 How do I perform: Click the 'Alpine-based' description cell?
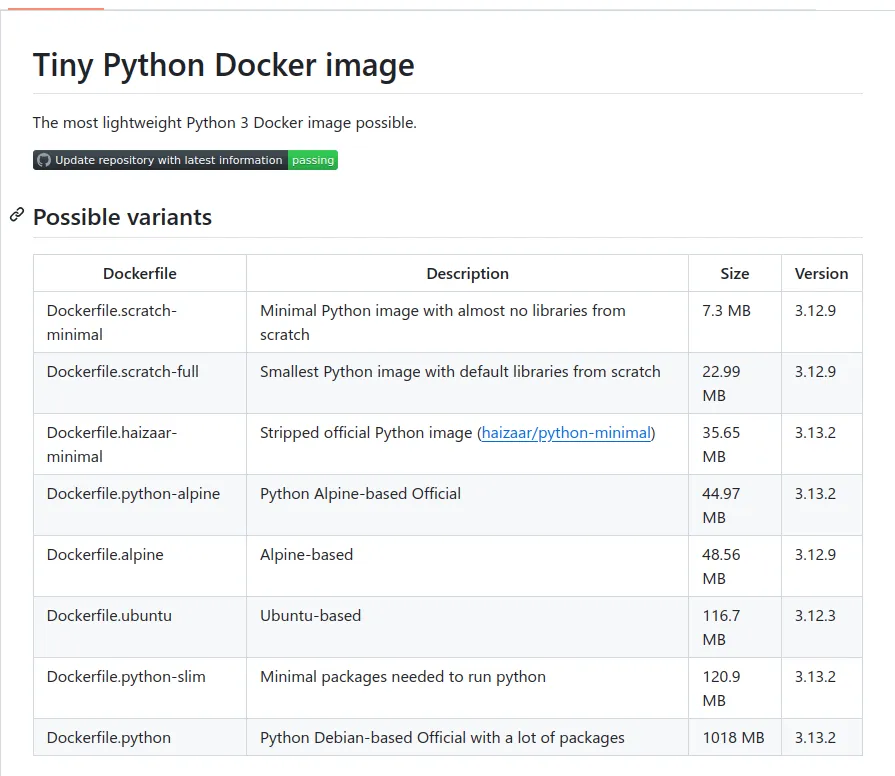[x=306, y=555]
